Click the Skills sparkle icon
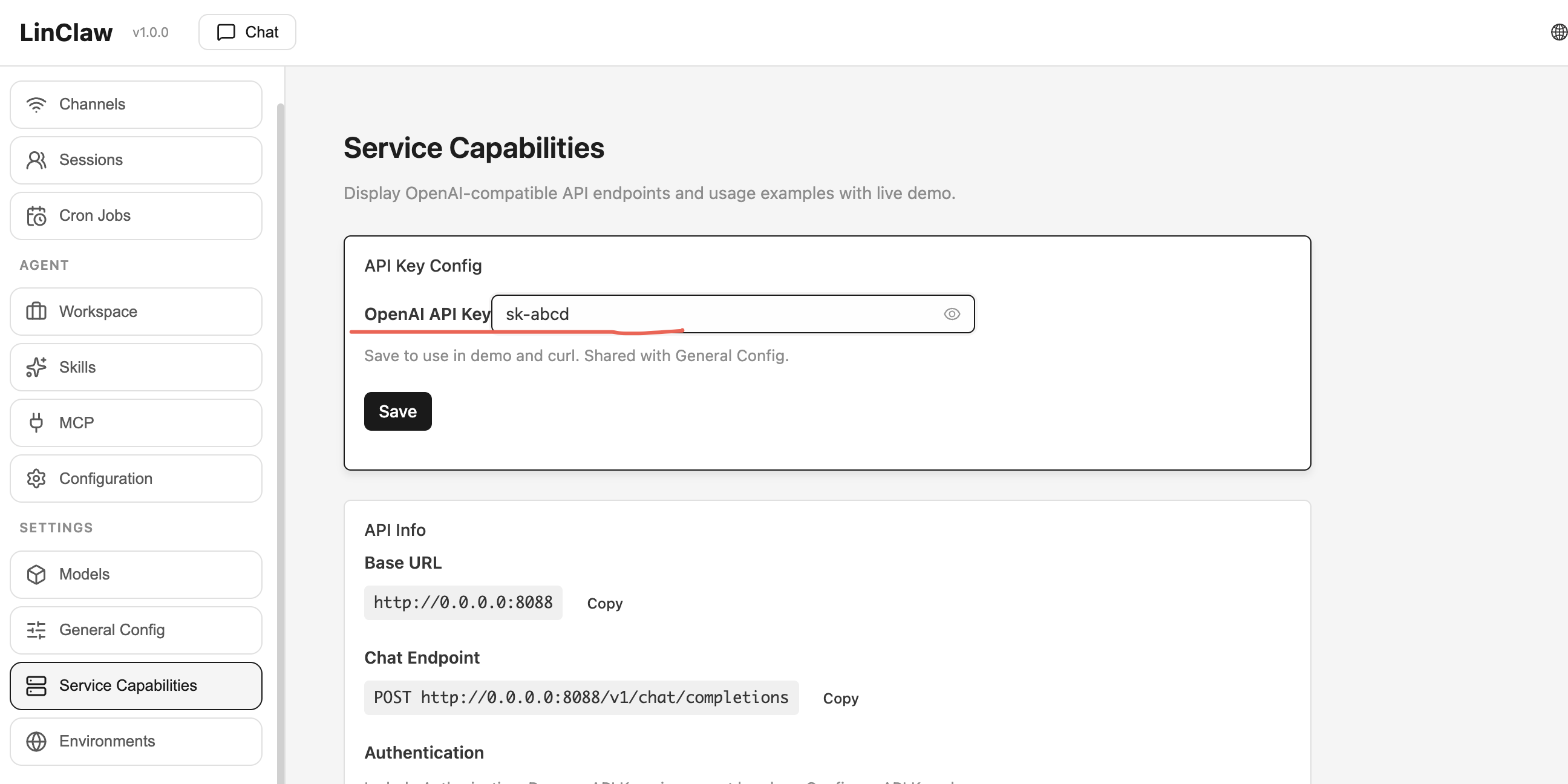 (36, 367)
